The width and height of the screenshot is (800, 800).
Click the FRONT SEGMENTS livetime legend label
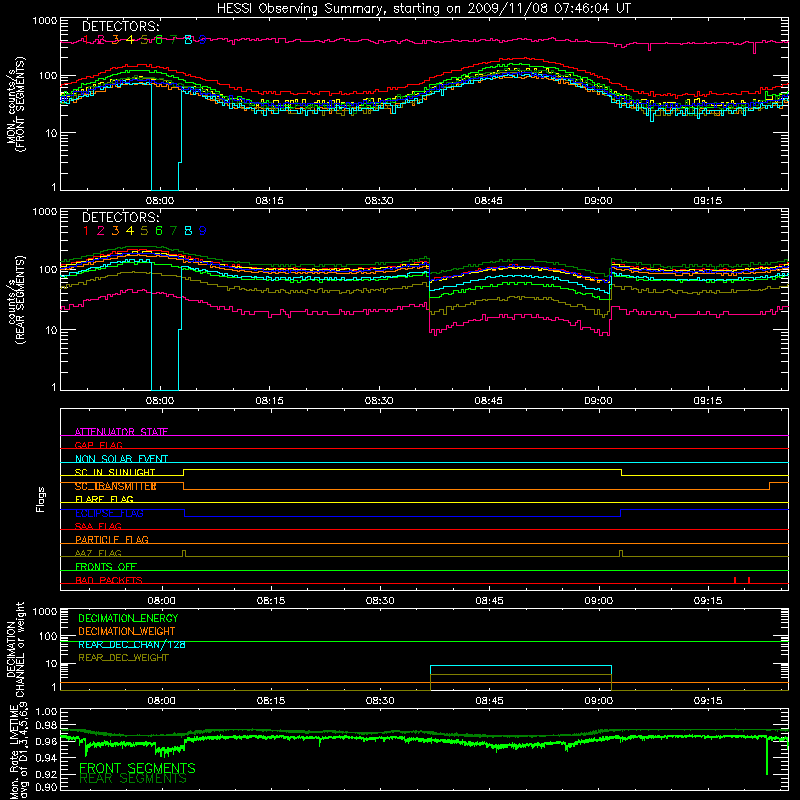click(137, 768)
